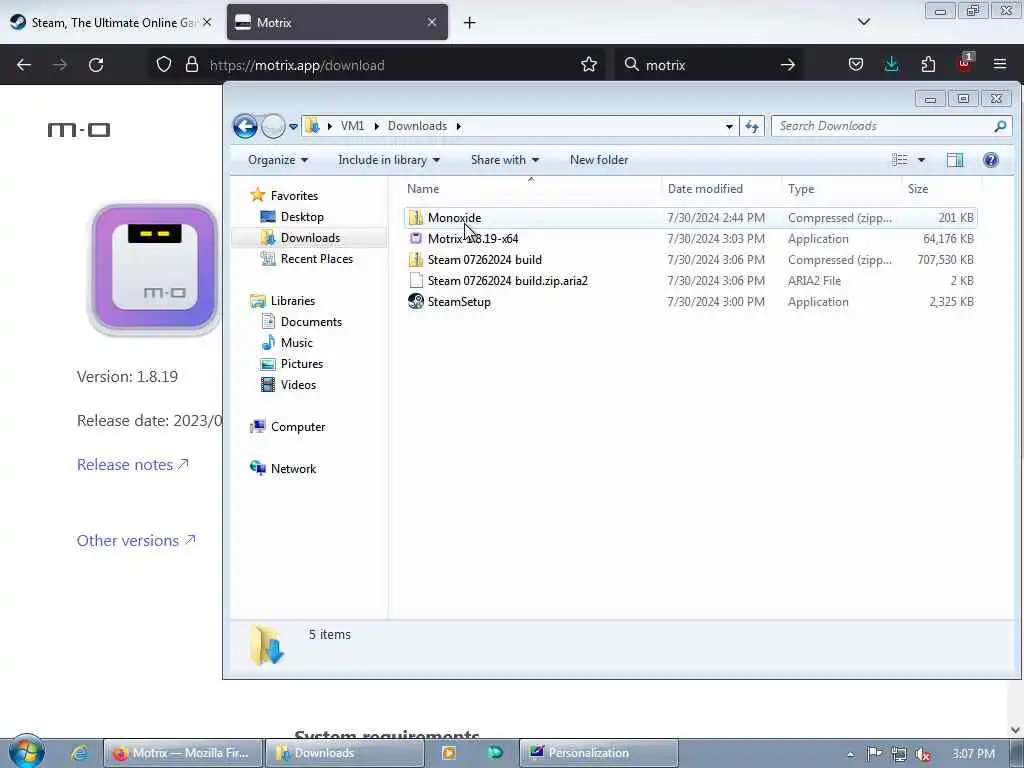The height and width of the screenshot is (768, 1024).
Task: Select the Motrix tab
Action: point(337,22)
